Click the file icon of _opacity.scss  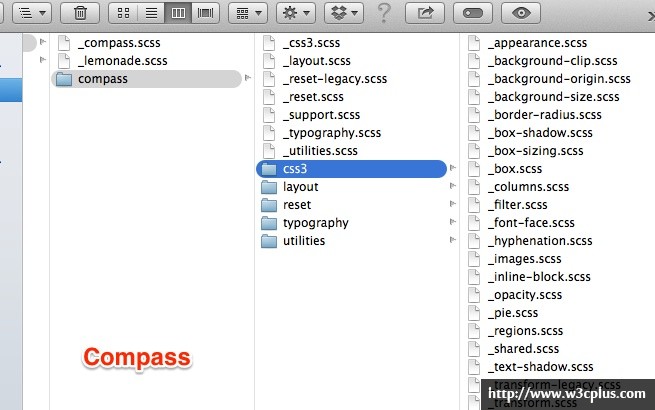point(474,294)
